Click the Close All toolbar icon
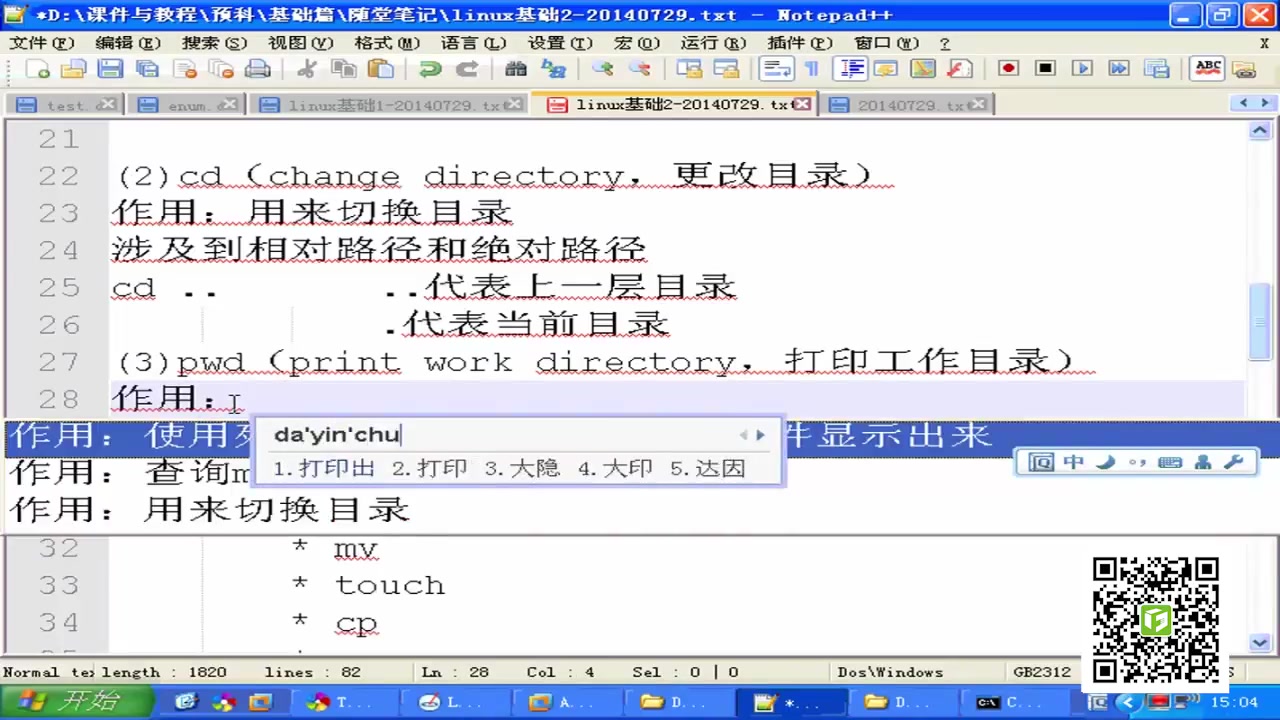This screenshot has height=720, width=1280. point(221,68)
